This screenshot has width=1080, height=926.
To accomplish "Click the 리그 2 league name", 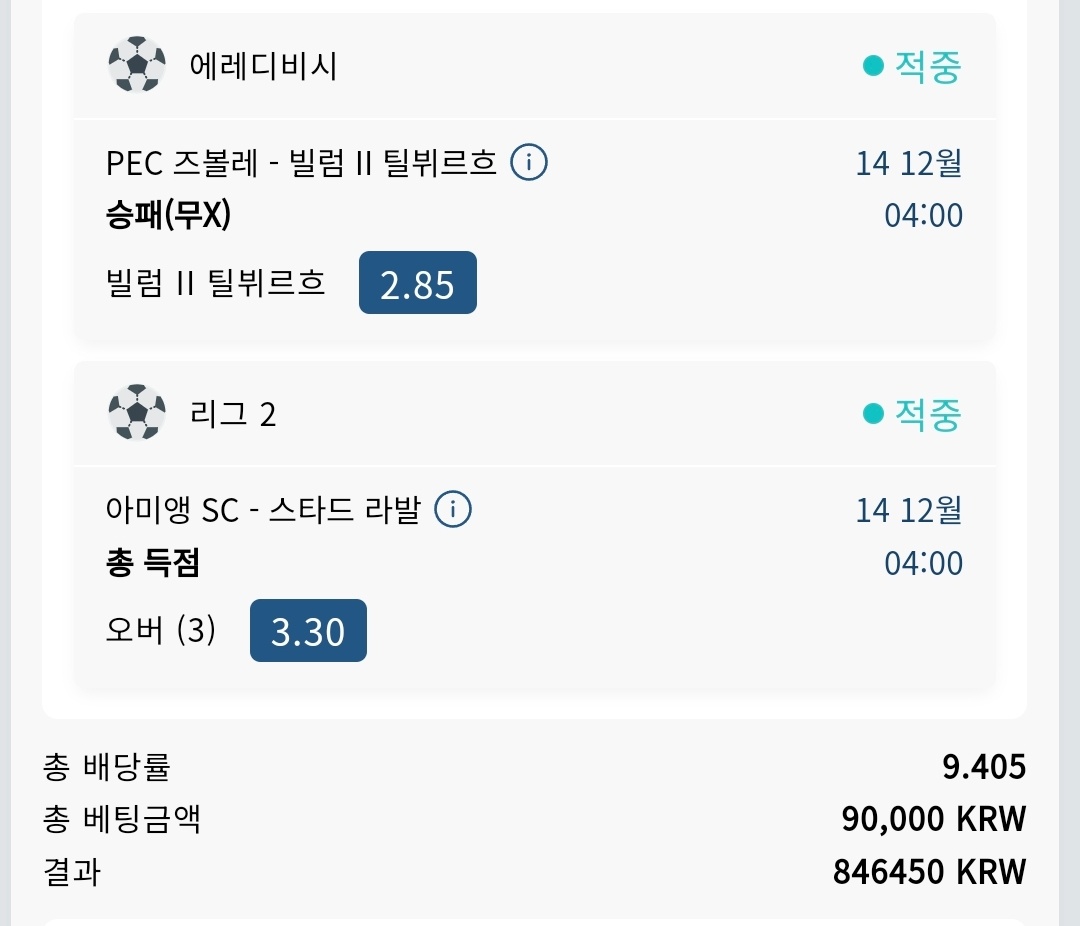I will point(233,413).
